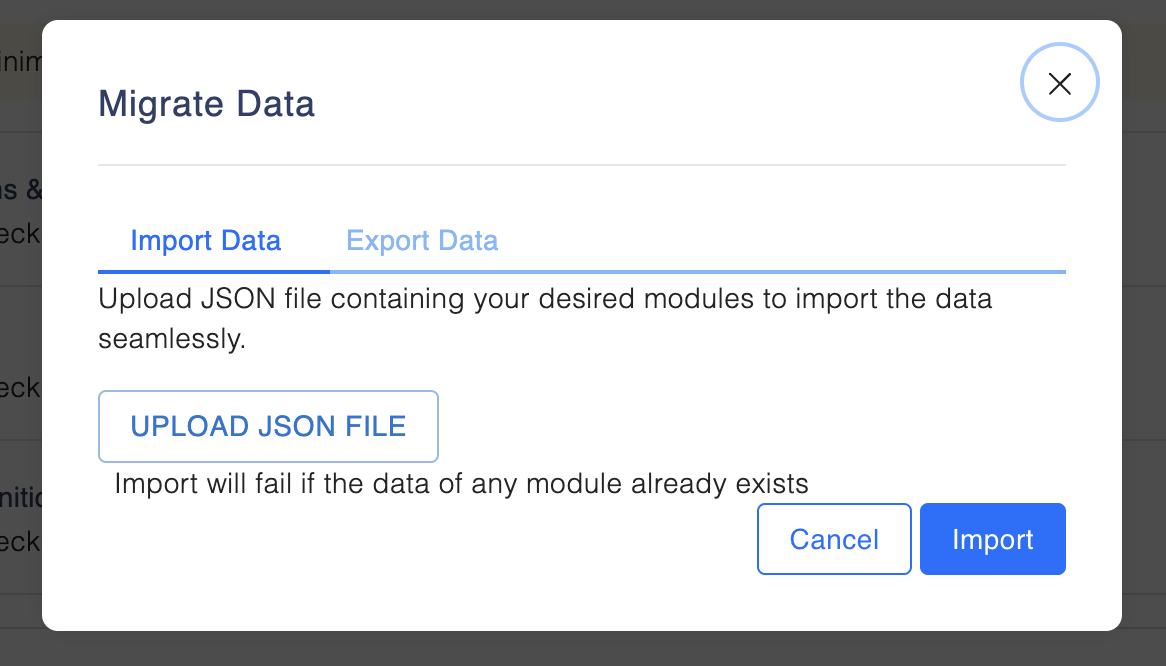
Task: Click the blue underline beneath Import Data
Action: pyautogui.click(x=214, y=272)
